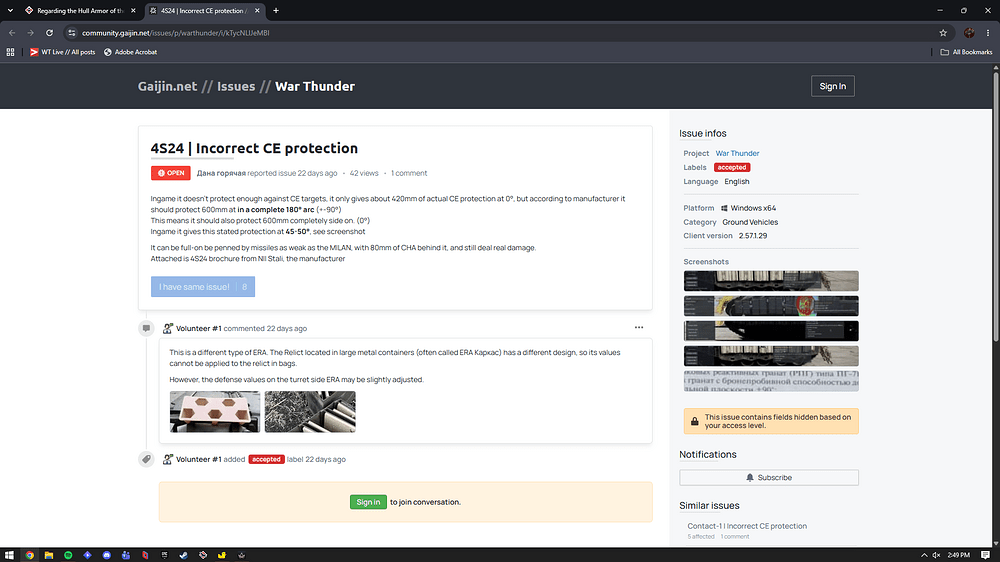Open the third screenshot thumbnail
The width and height of the screenshot is (1000, 562).
coord(771,330)
